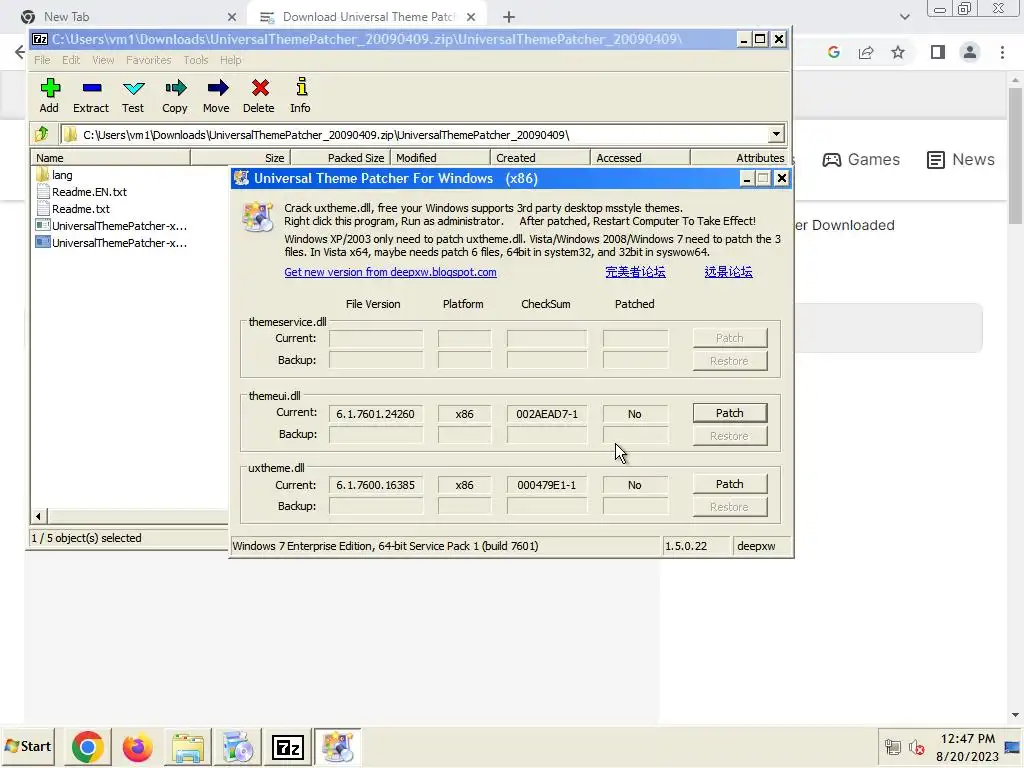Viewport: 1024px width, 768px height.
Task: Close the New Tab browser tab
Action: tap(232, 17)
